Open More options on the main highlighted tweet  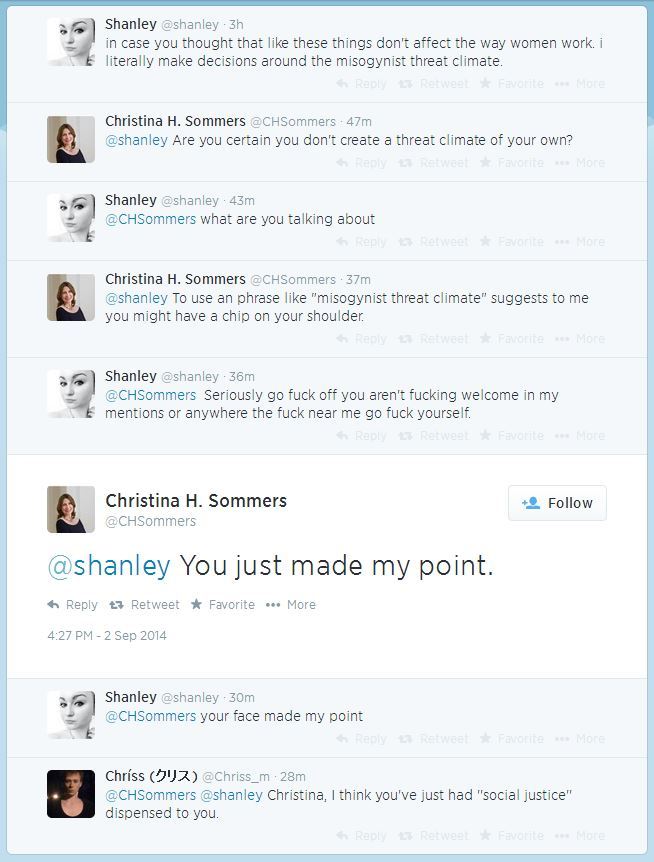291,605
